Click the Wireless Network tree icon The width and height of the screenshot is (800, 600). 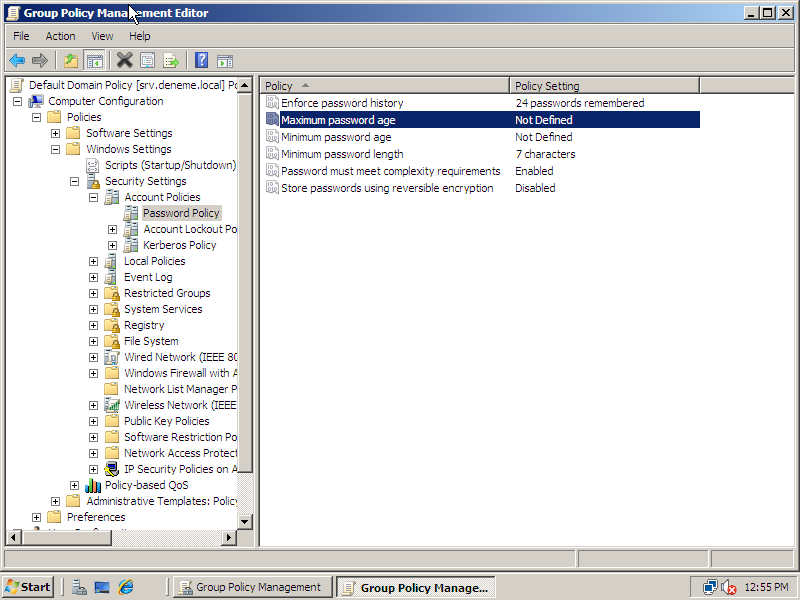click(112, 405)
